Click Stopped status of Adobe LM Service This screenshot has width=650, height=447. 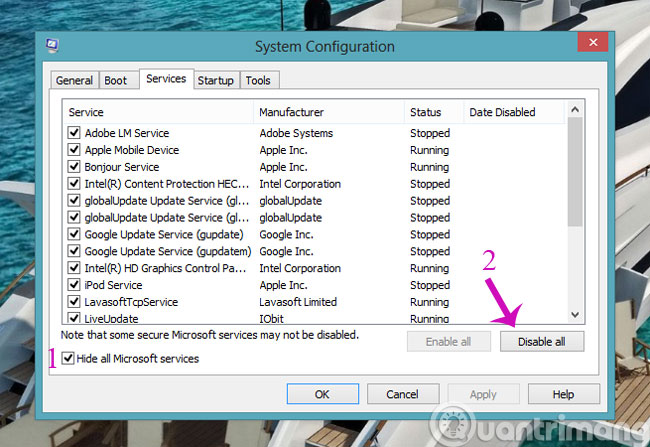click(430, 133)
